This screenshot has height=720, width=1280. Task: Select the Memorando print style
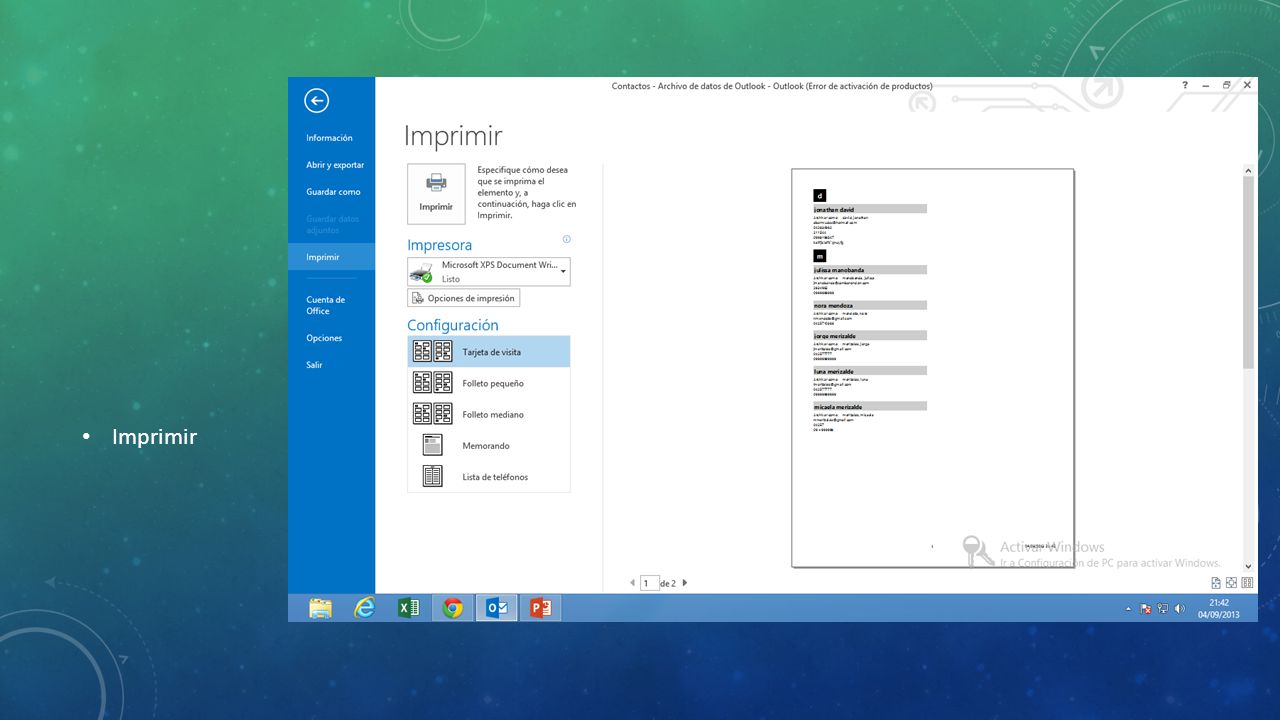point(489,445)
